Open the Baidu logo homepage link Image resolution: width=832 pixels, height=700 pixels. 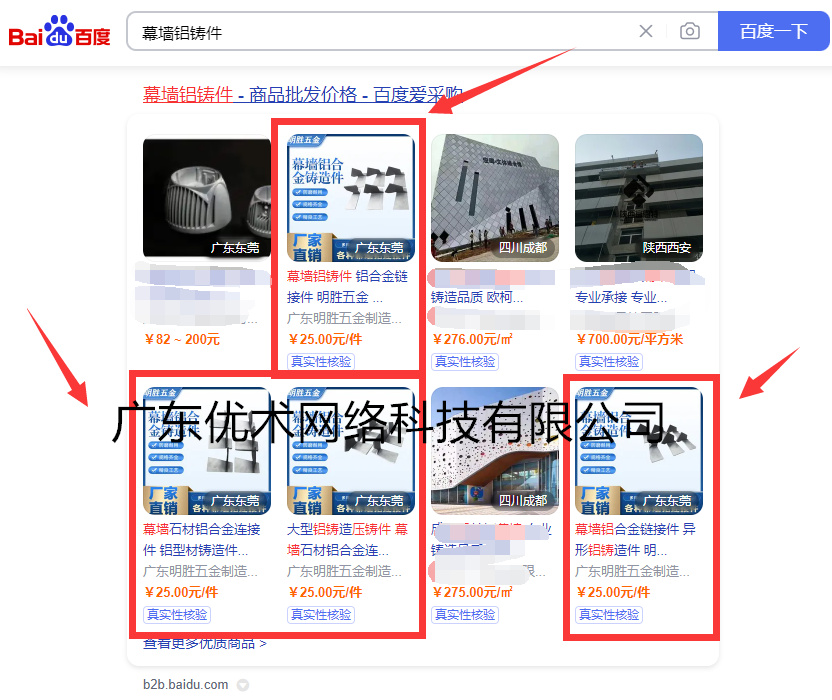(x=59, y=31)
